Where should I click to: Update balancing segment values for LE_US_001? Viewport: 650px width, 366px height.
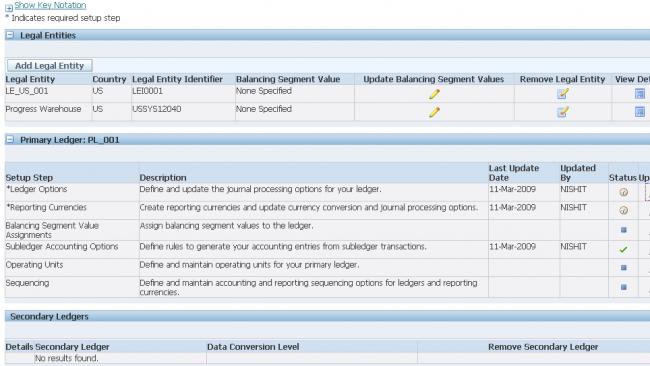coord(434,94)
